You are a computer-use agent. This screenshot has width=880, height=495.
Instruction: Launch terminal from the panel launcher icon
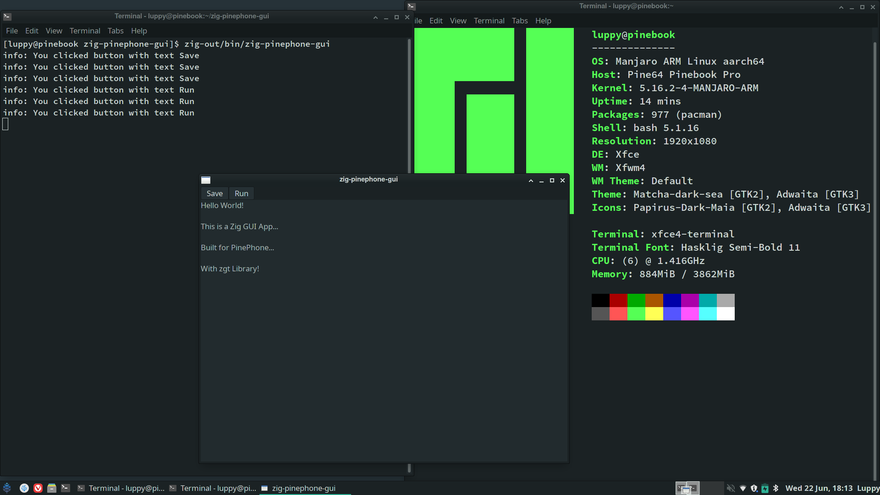(66, 488)
